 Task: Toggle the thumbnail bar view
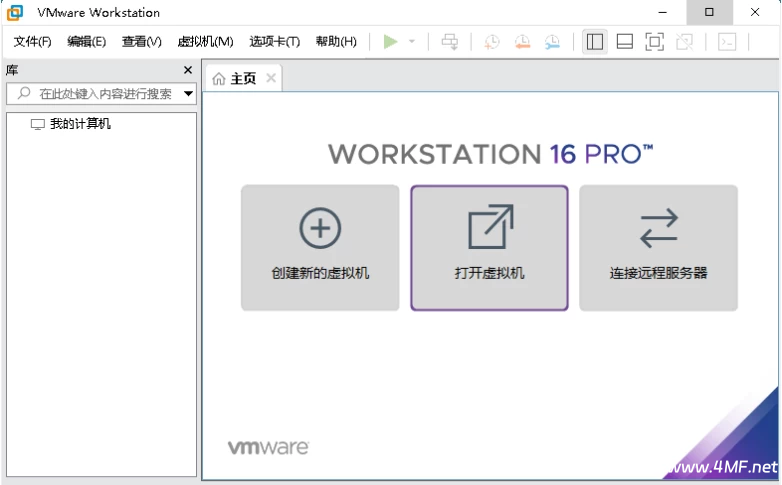[624, 41]
